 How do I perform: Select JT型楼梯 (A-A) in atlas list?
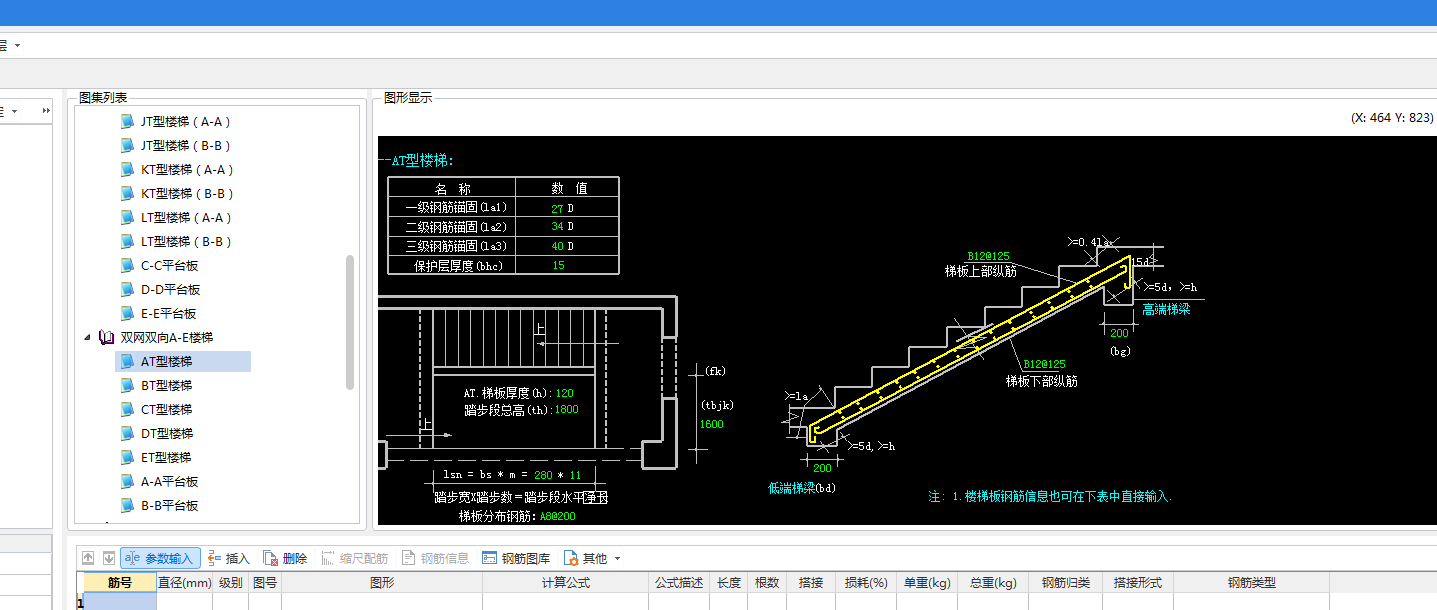[186, 122]
